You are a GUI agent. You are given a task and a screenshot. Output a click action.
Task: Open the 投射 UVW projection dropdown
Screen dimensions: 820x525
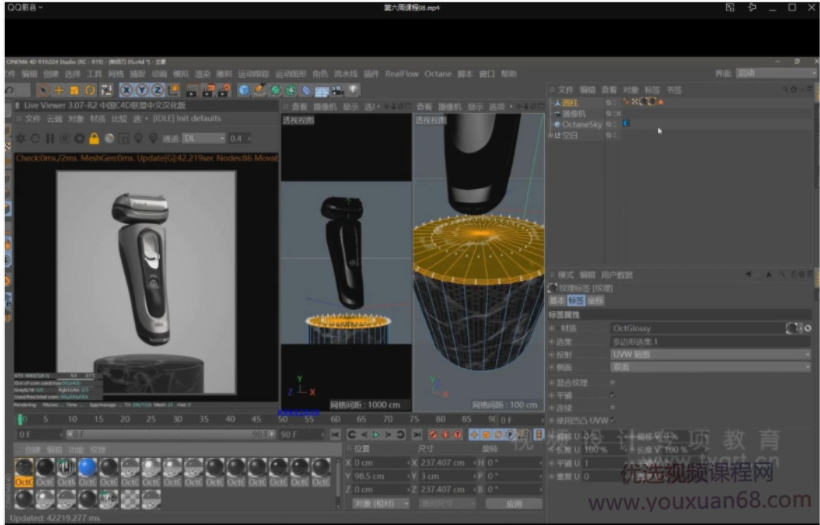point(710,353)
